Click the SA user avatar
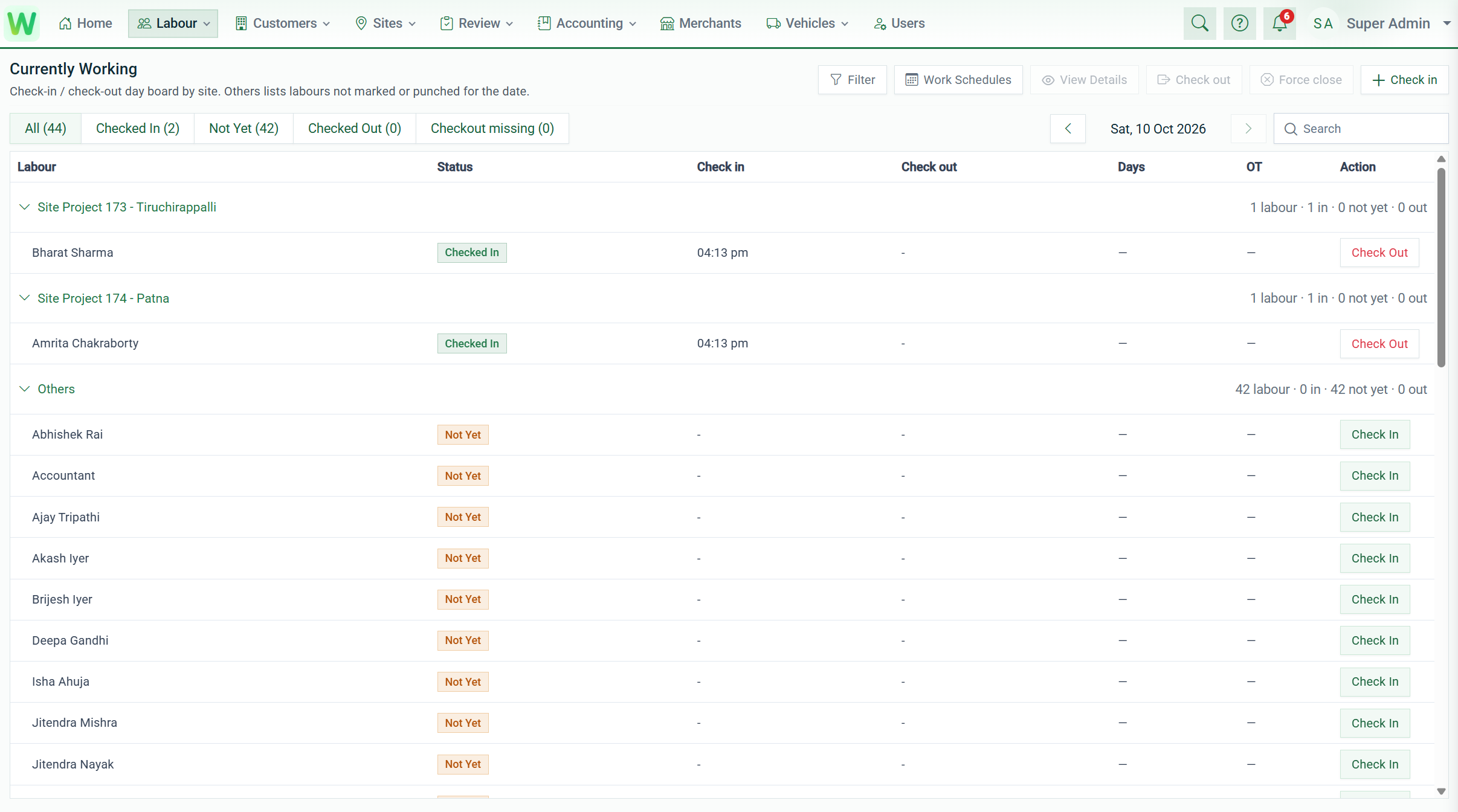The width and height of the screenshot is (1458, 812). coord(1323,24)
